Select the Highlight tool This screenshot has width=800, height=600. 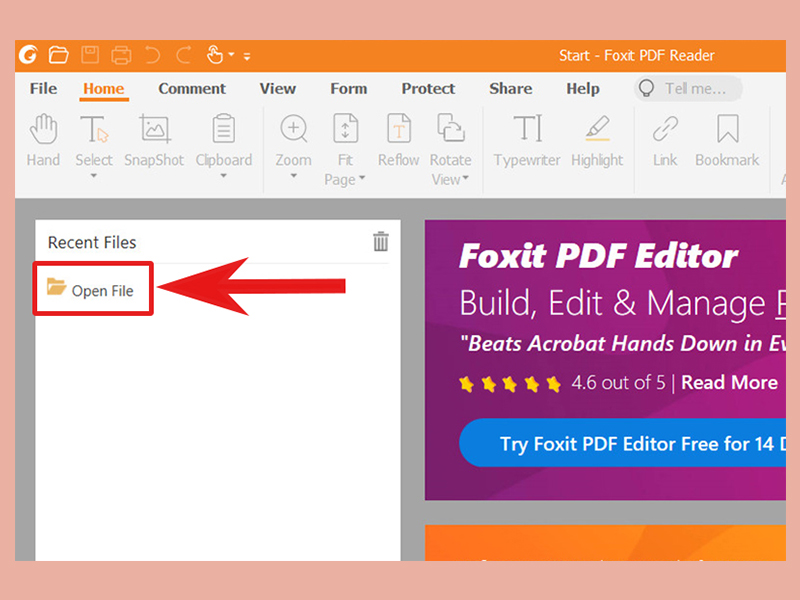pos(597,140)
